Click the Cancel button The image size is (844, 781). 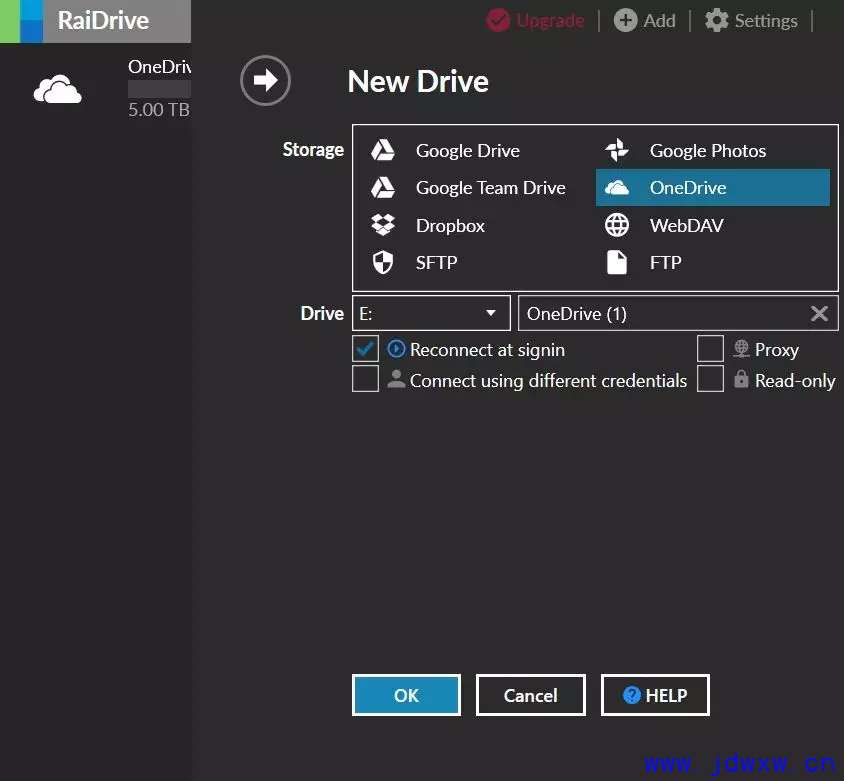531,695
